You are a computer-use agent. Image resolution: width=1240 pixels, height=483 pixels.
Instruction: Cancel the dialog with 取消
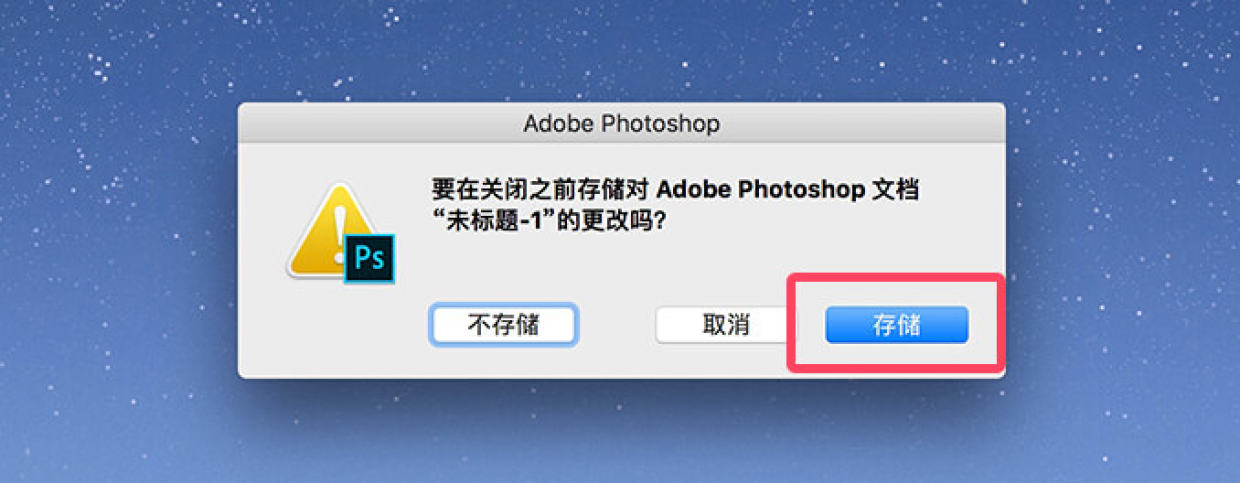tap(725, 325)
